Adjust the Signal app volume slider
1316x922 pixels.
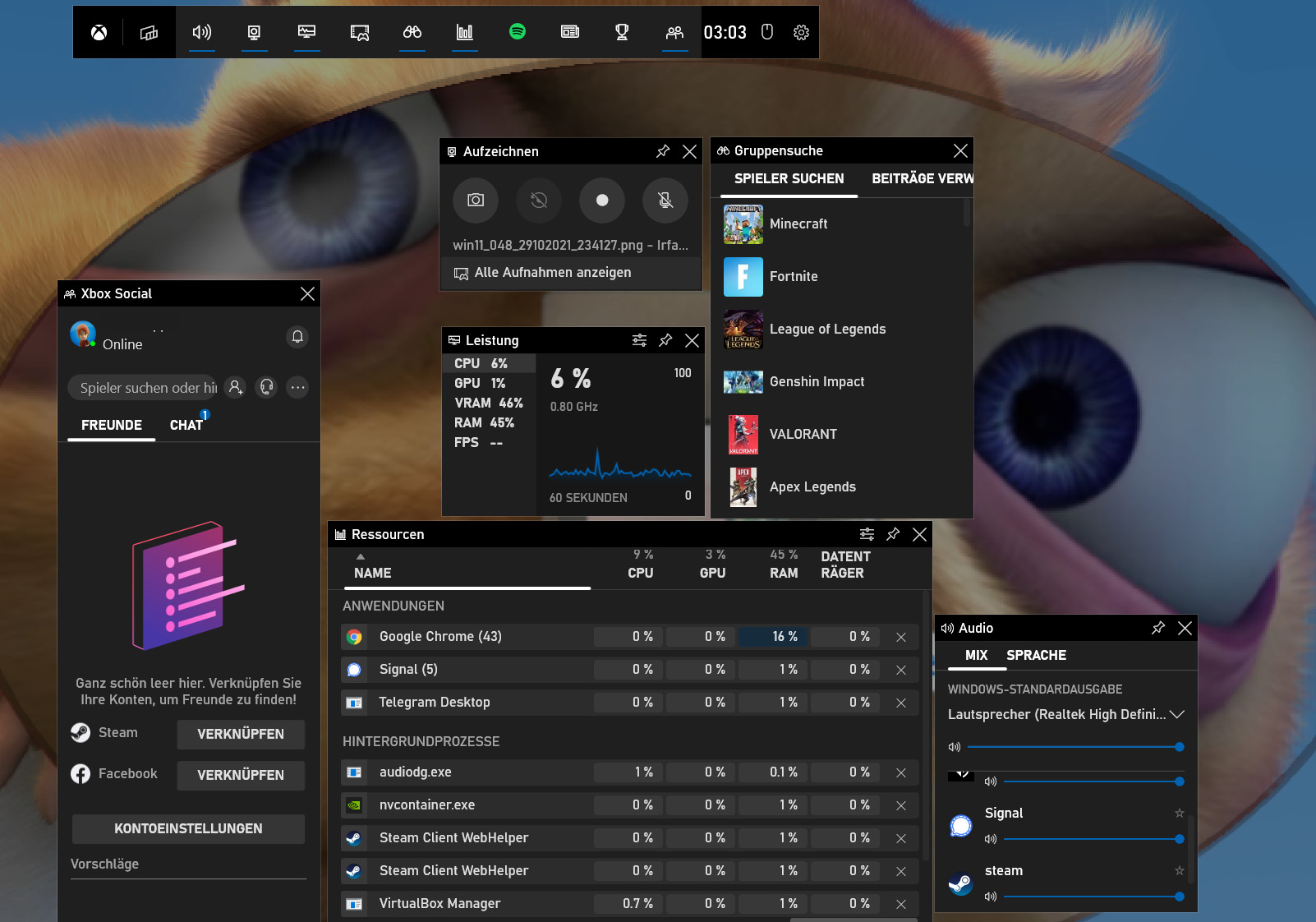(1093, 839)
